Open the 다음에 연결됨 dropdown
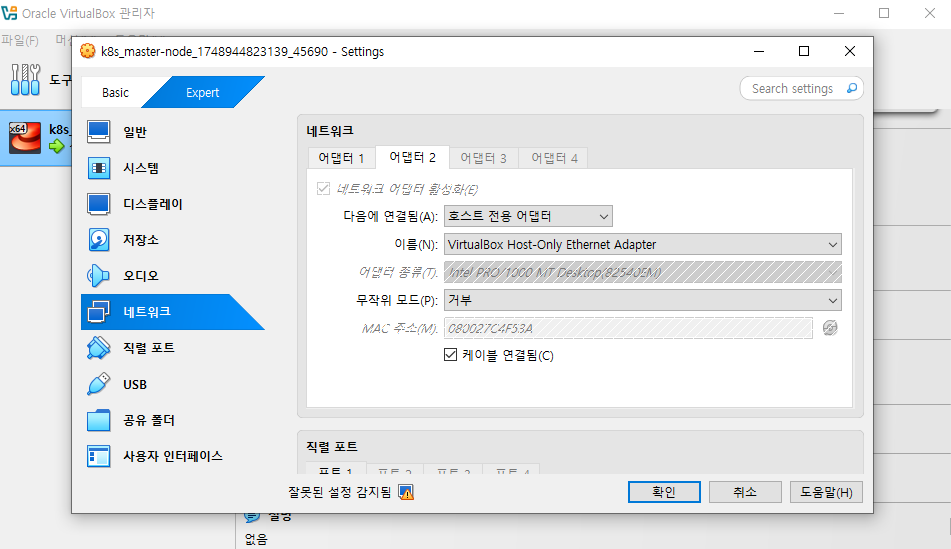Image resolution: width=951 pixels, height=549 pixels. (528, 216)
